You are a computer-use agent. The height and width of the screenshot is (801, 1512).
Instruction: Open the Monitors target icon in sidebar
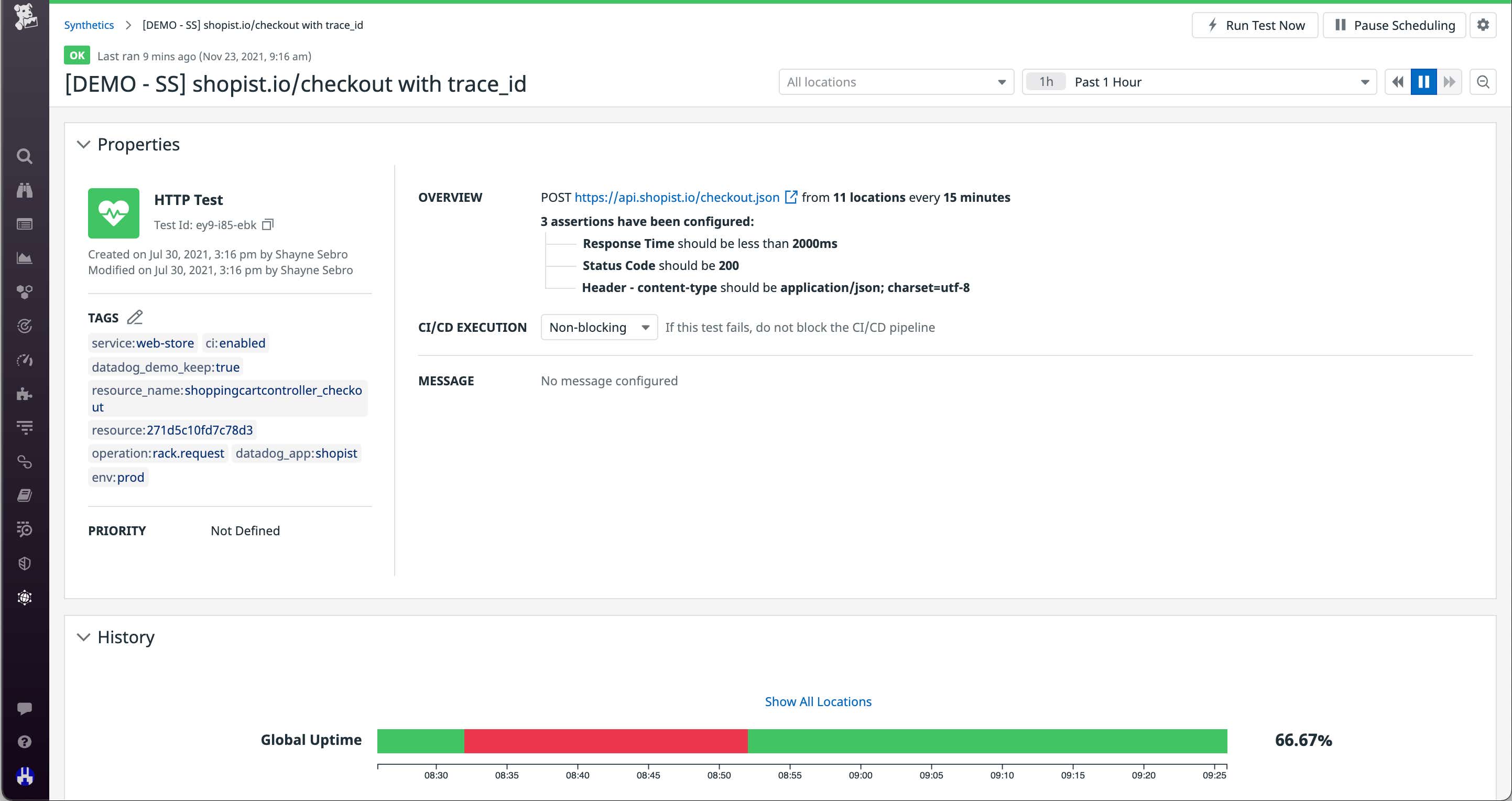point(24,326)
